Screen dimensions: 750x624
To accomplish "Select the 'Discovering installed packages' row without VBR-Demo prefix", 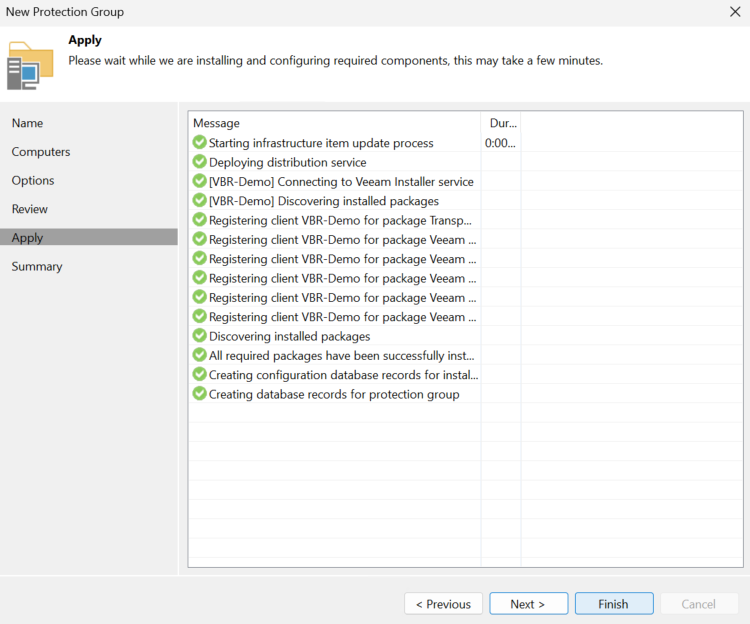I will tap(289, 337).
